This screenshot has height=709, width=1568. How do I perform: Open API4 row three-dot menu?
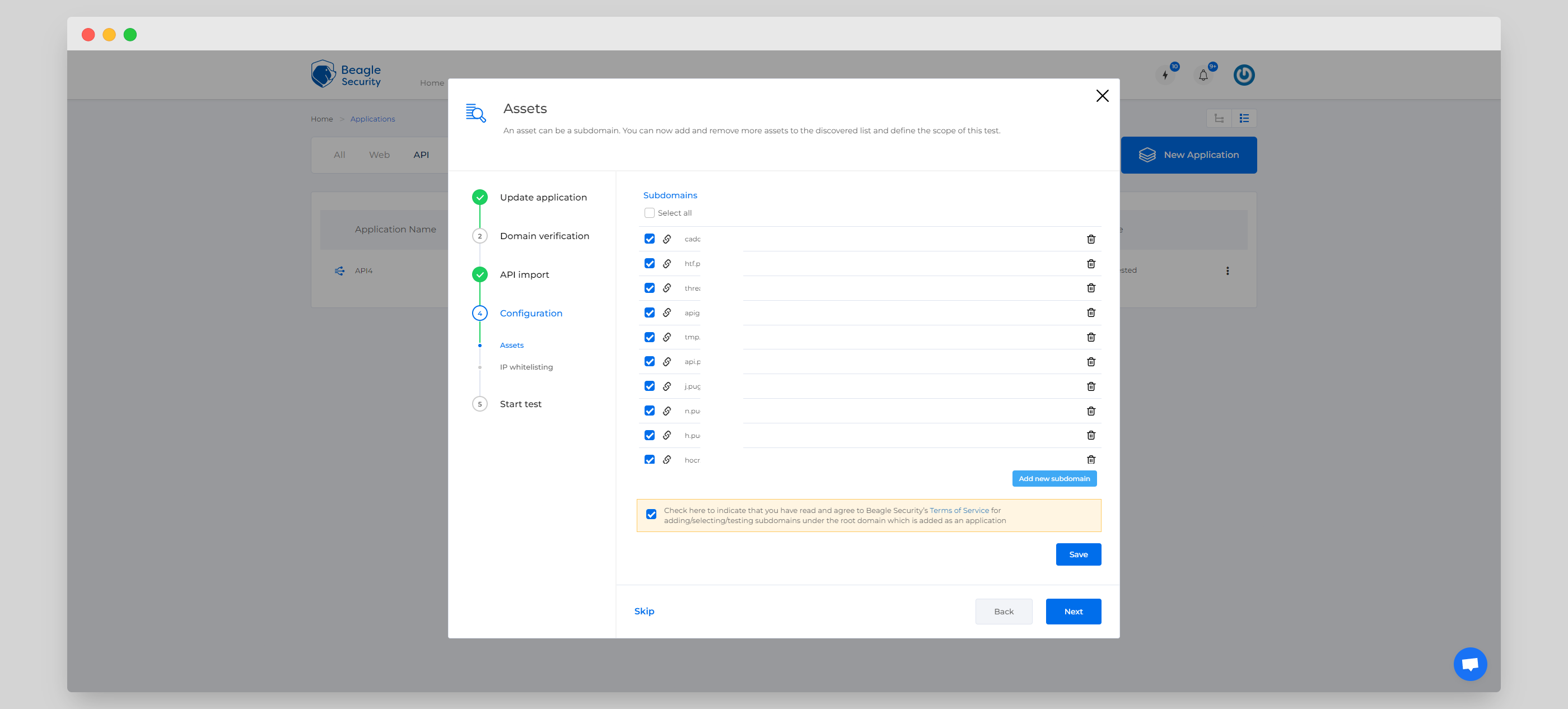[x=1227, y=271]
